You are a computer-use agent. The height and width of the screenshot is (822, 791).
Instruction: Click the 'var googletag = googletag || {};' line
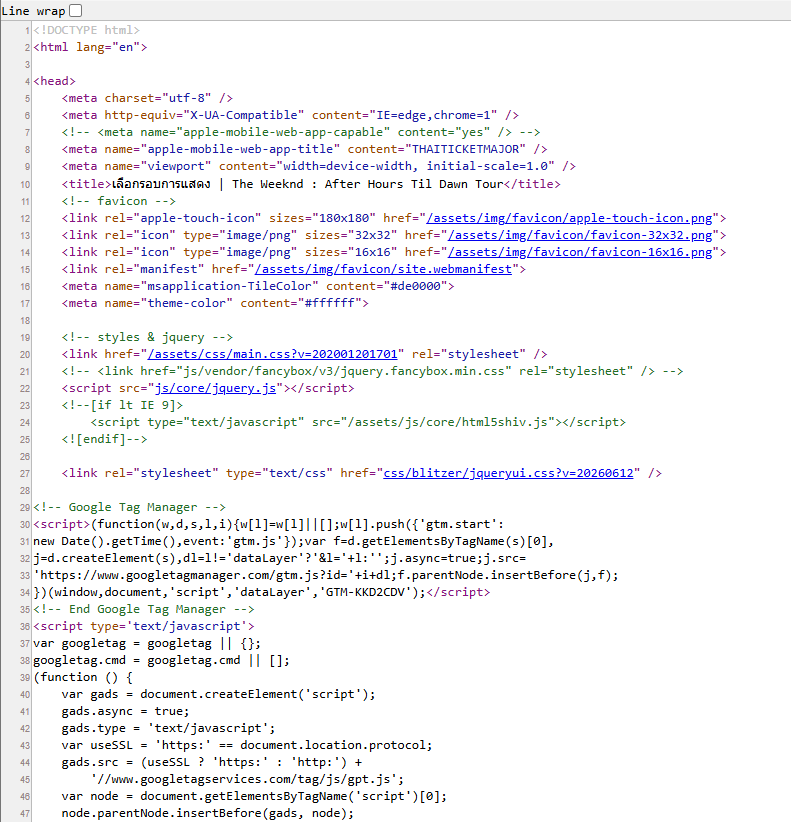[147, 643]
